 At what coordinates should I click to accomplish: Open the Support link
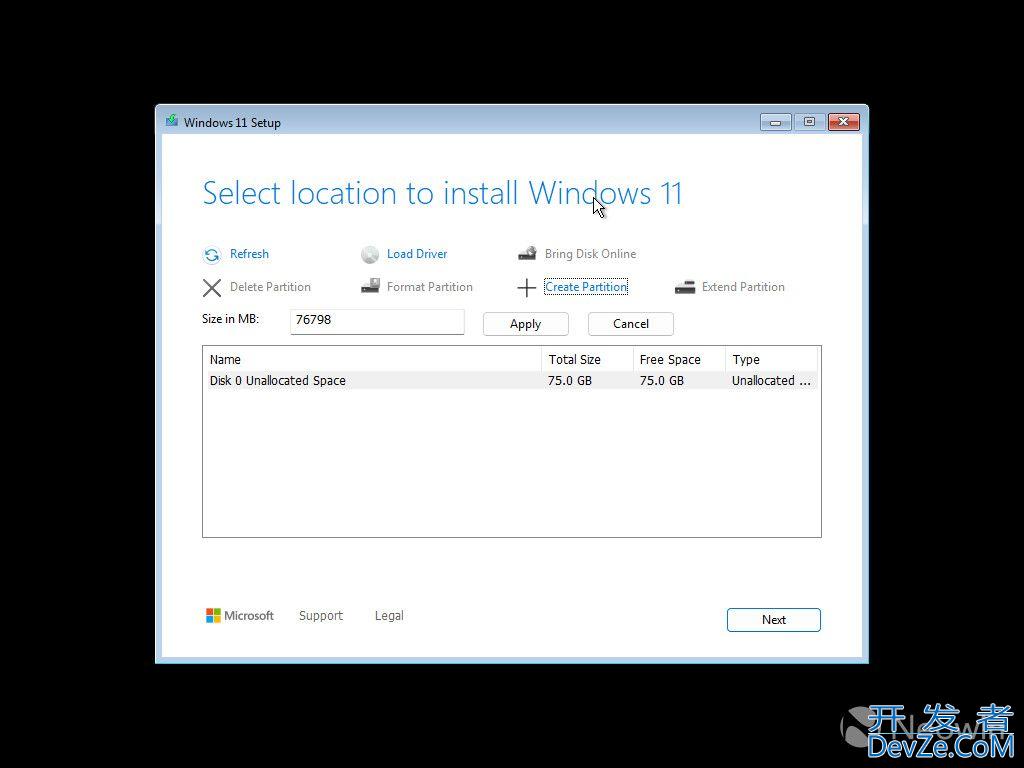click(x=321, y=615)
